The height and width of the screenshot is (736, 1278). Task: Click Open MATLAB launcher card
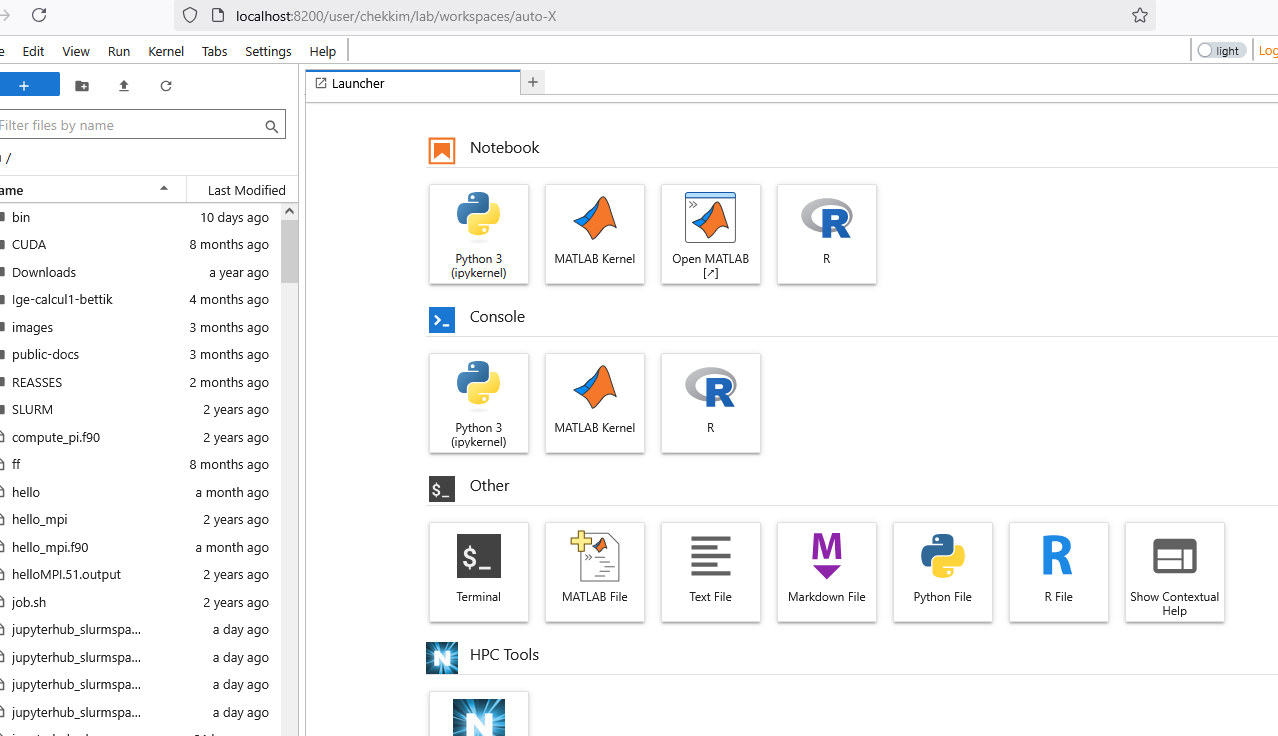click(710, 234)
